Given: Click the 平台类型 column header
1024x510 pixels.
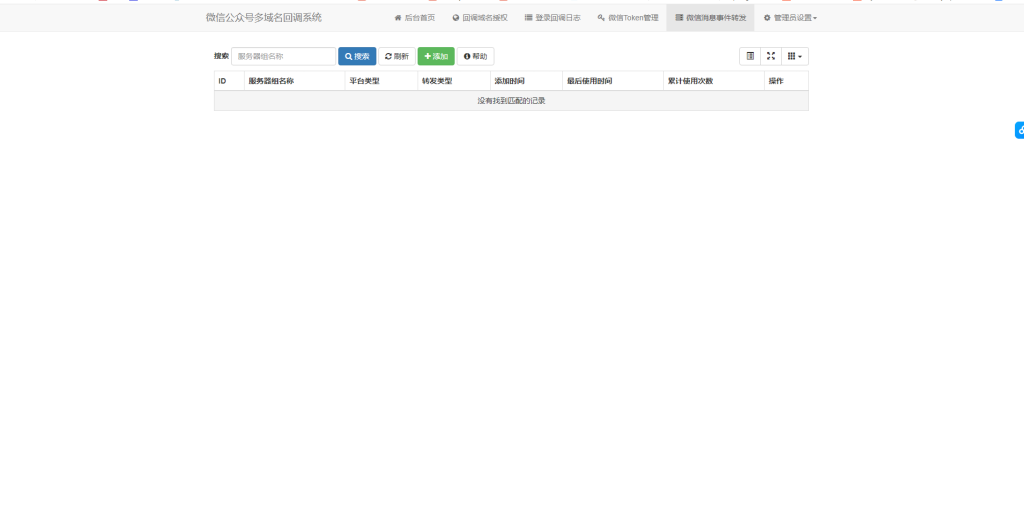Looking at the screenshot, I should click(x=381, y=81).
